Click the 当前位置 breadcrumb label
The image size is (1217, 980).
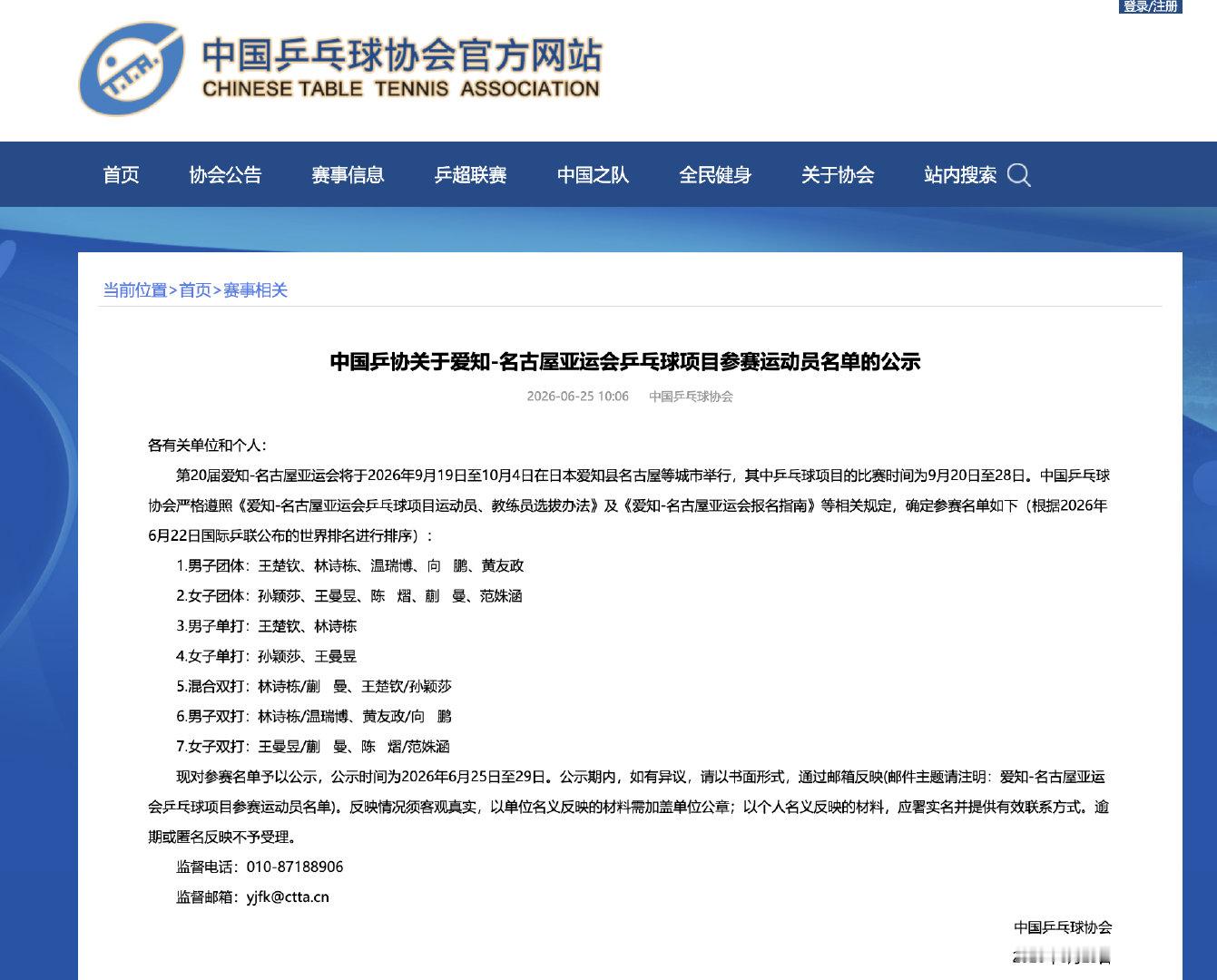(x=134, y=290)
